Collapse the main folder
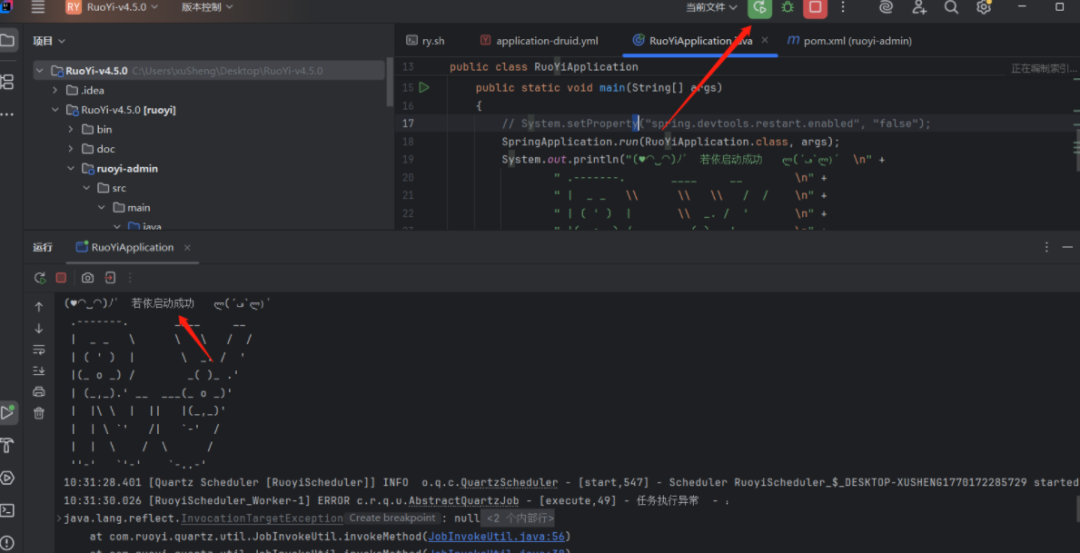 (101, 207)
